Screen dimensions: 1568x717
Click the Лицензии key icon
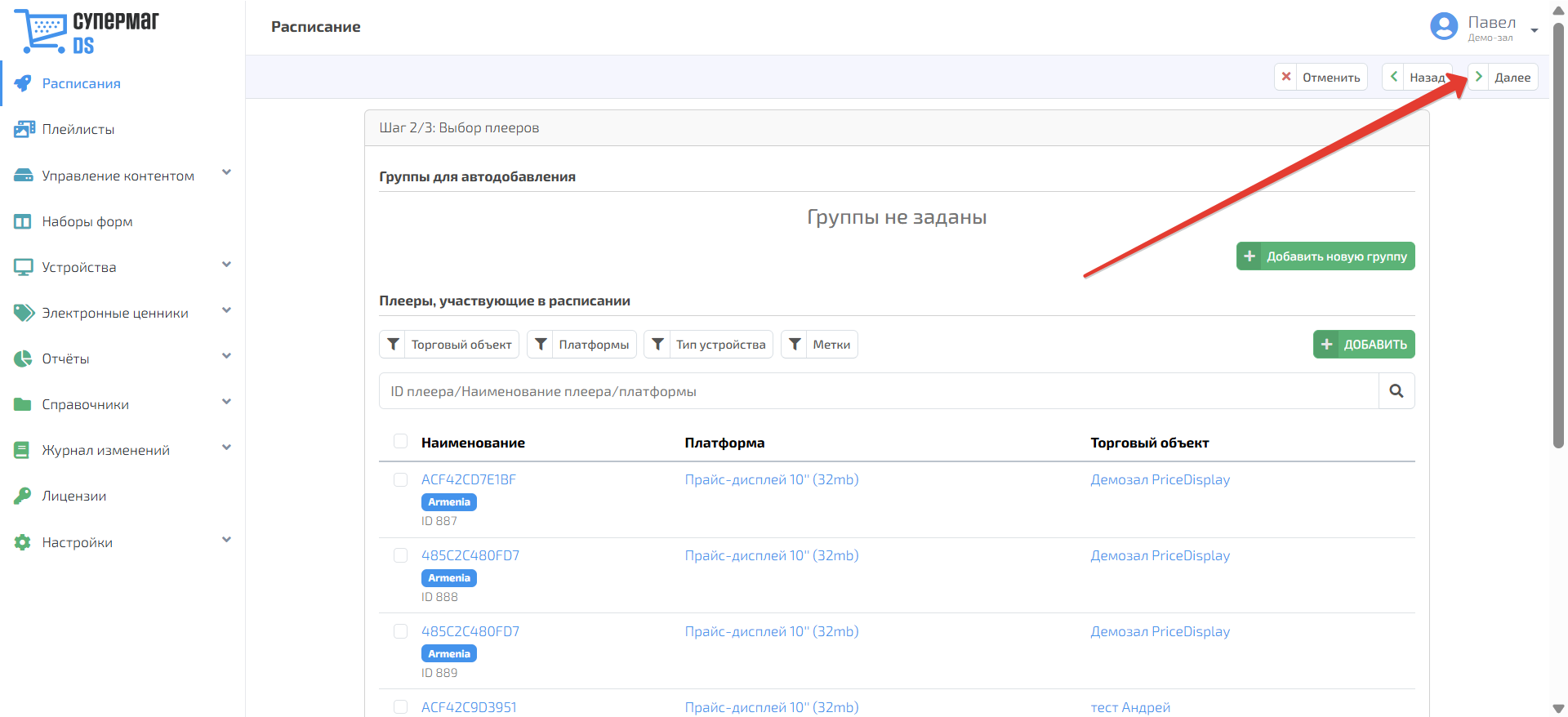click(x=23, y=496)
